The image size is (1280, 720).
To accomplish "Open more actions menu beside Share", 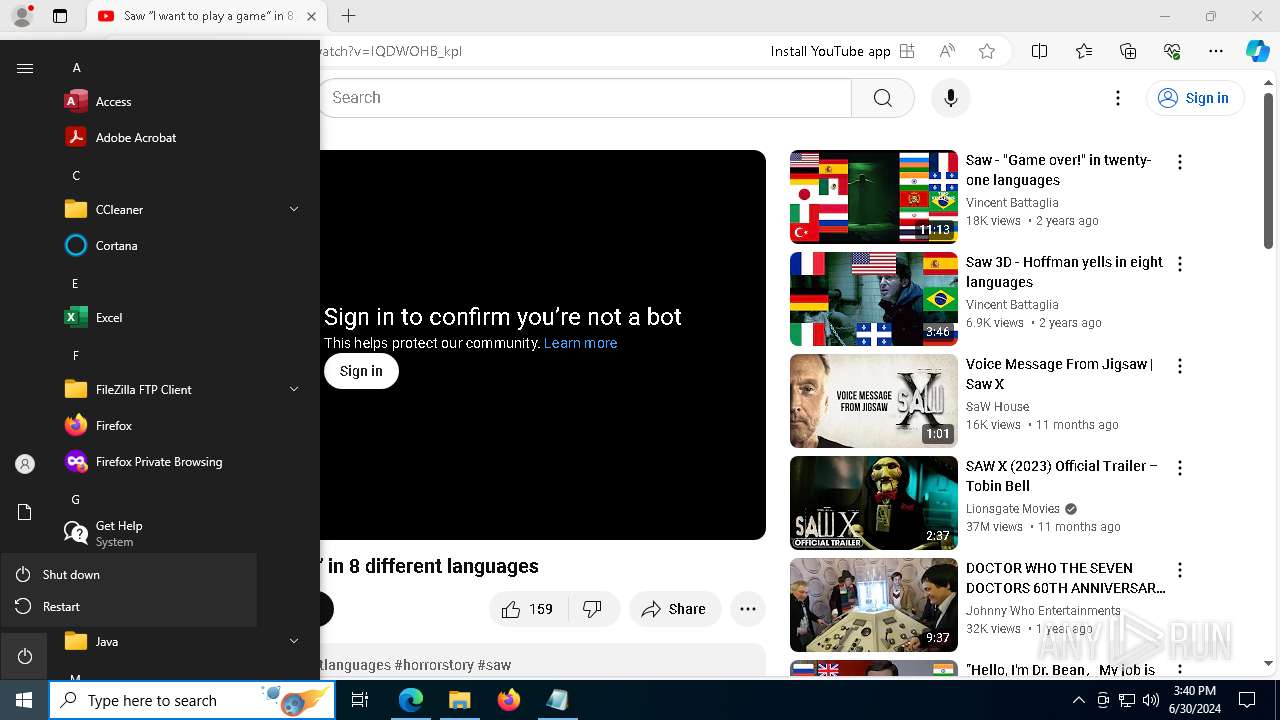I will pyautogui.click(x=748, y=609).
